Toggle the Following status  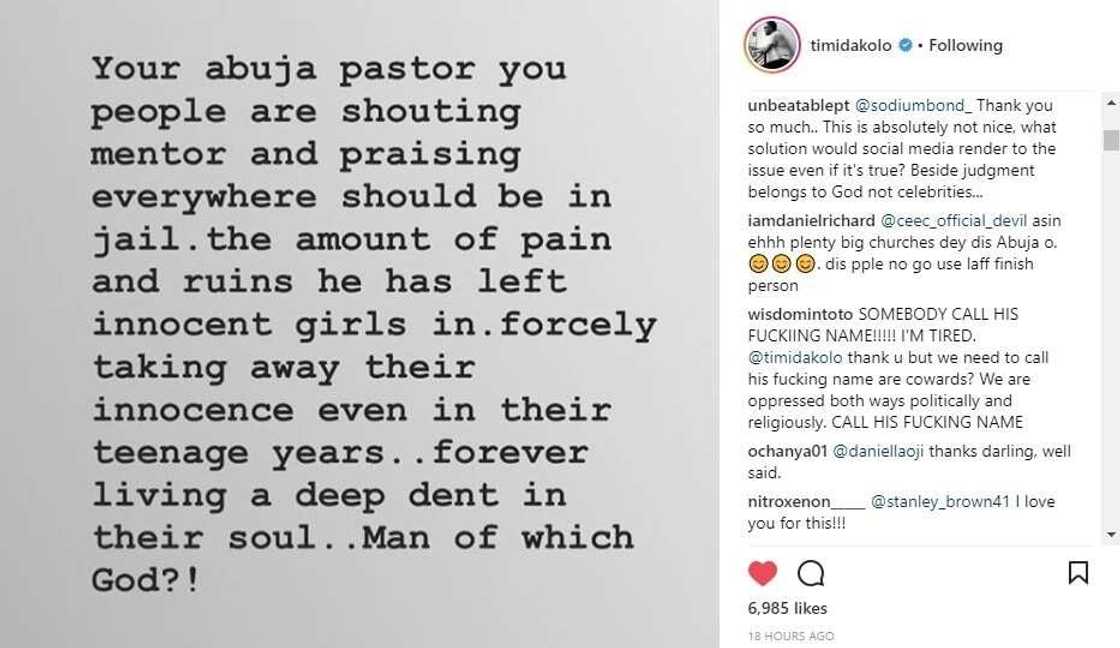967,45
